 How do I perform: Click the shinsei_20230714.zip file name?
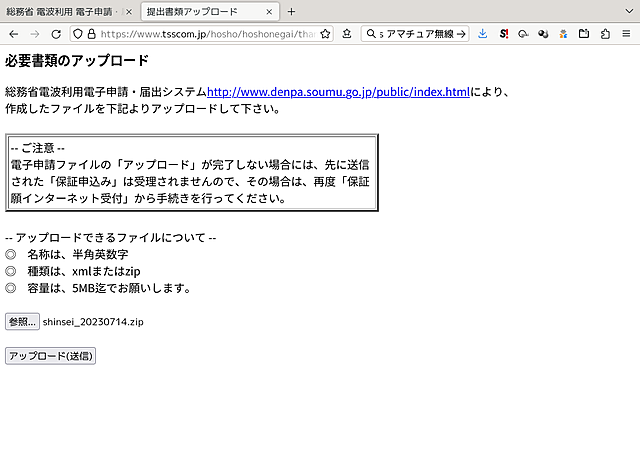click(93, 322)
